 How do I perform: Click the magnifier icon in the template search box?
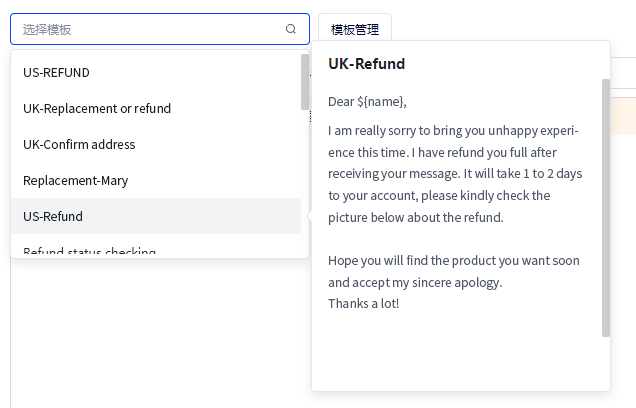click(x=291, y=29)
